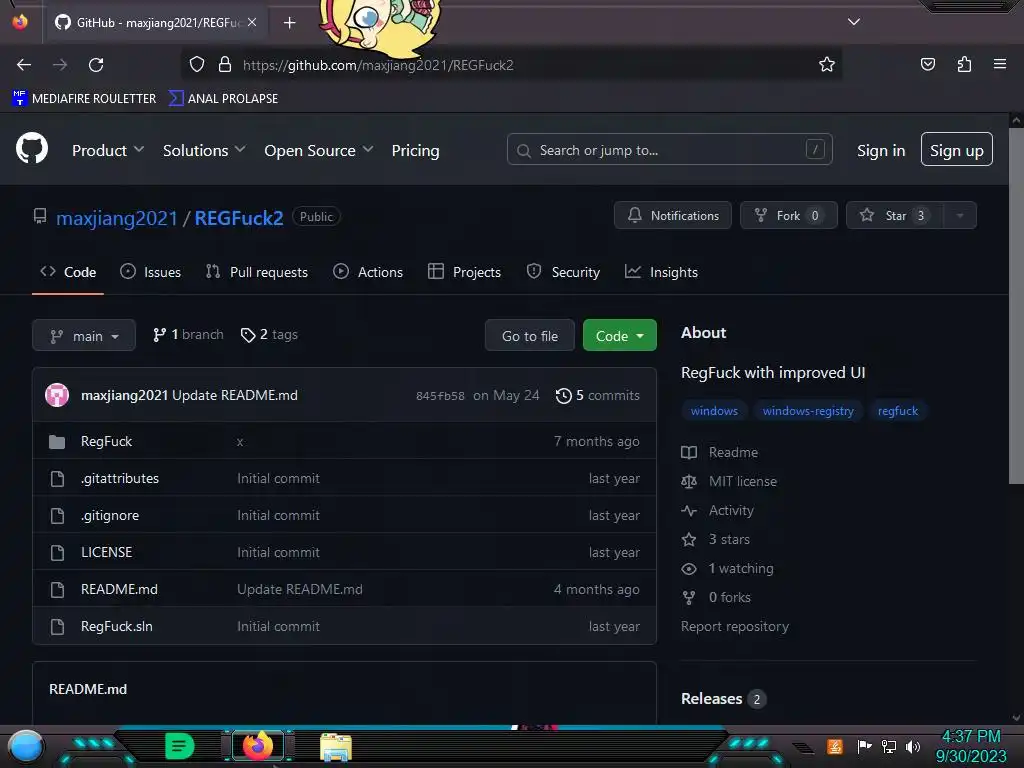Open the 0 forks link
The image size is (1024, 768).
click(x=716, y=597)
